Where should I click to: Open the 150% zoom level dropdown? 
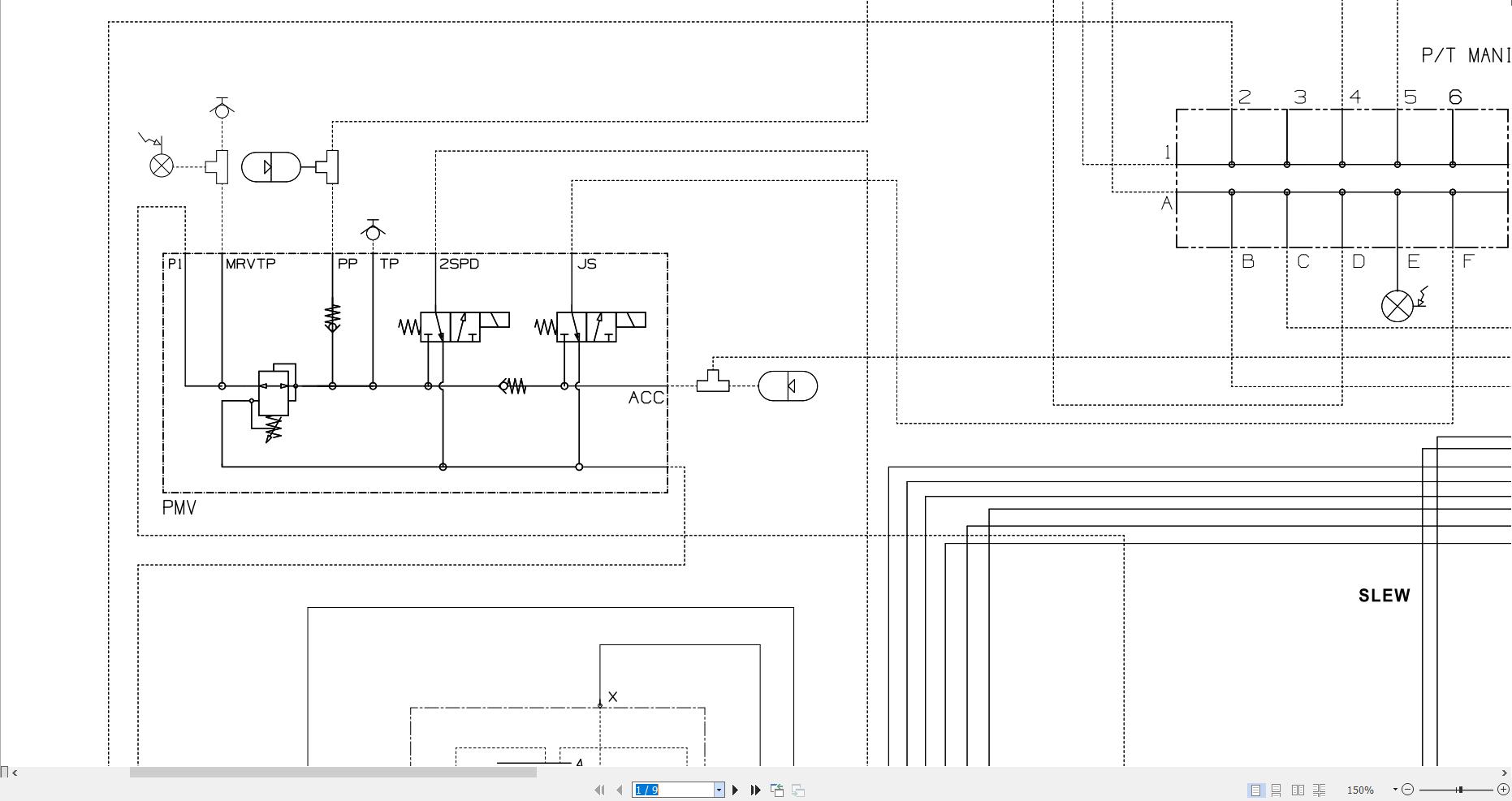click(x=1395, y=790)
